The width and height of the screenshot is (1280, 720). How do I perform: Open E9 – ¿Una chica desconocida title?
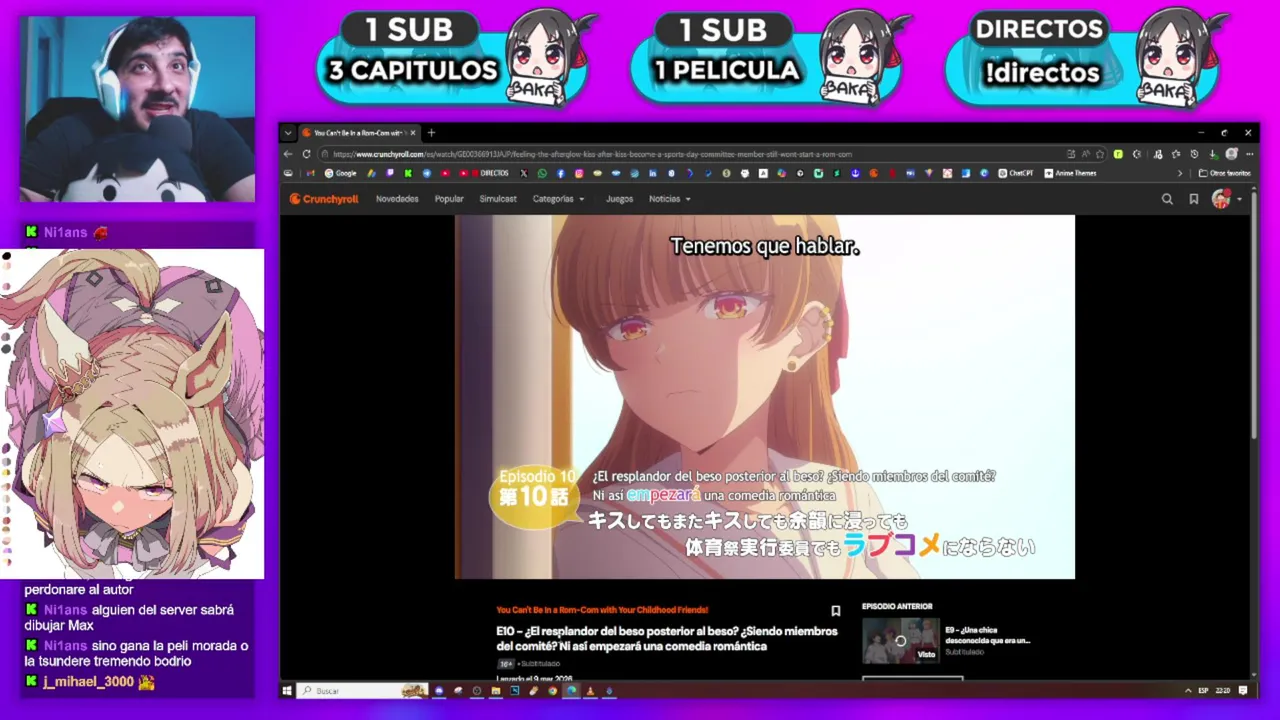point(987,635)
